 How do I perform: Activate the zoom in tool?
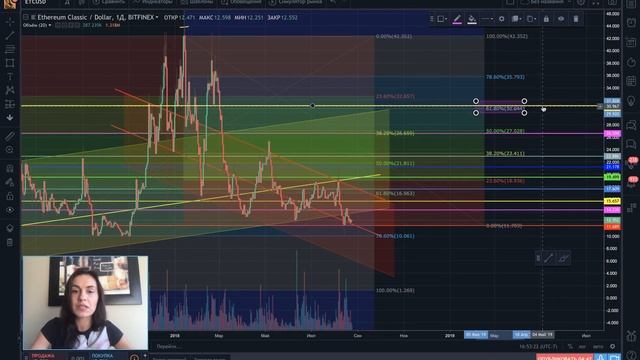coord(10,150)
